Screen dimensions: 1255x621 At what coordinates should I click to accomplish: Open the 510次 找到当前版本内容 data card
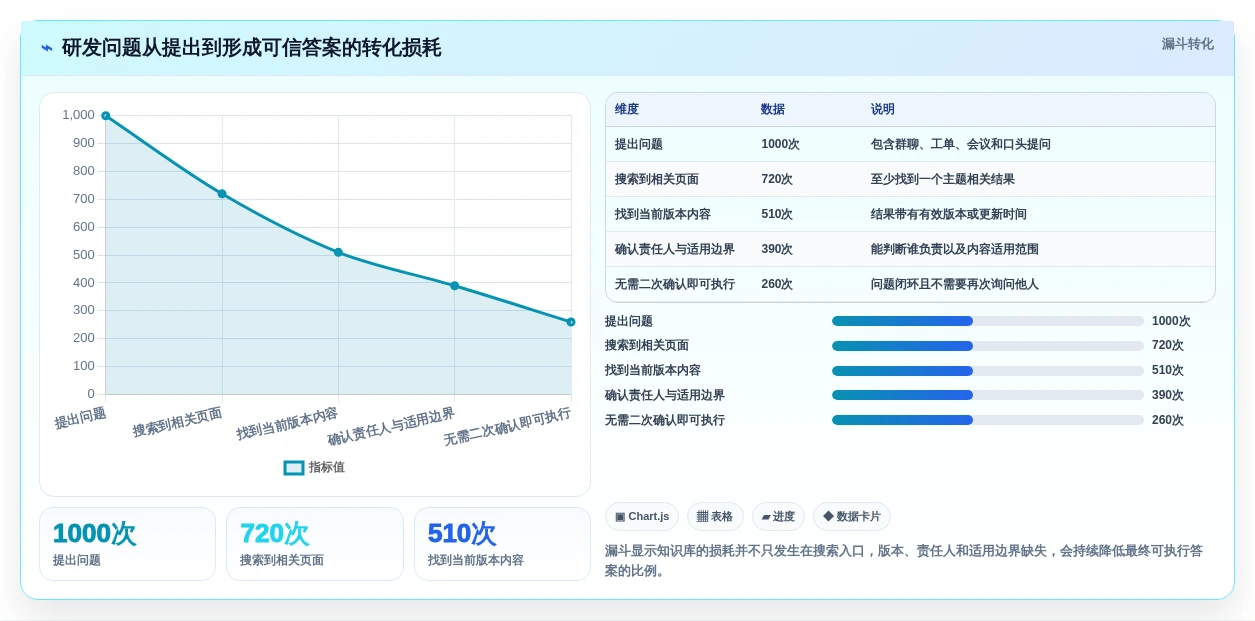502,544
